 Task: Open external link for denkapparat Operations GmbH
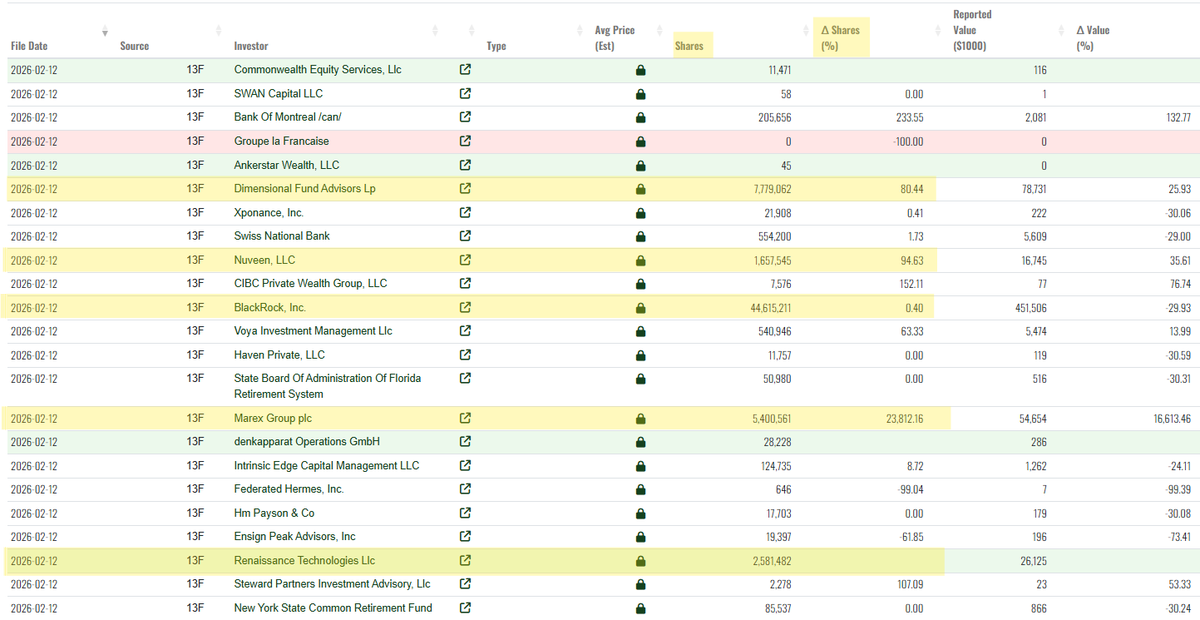465,441
